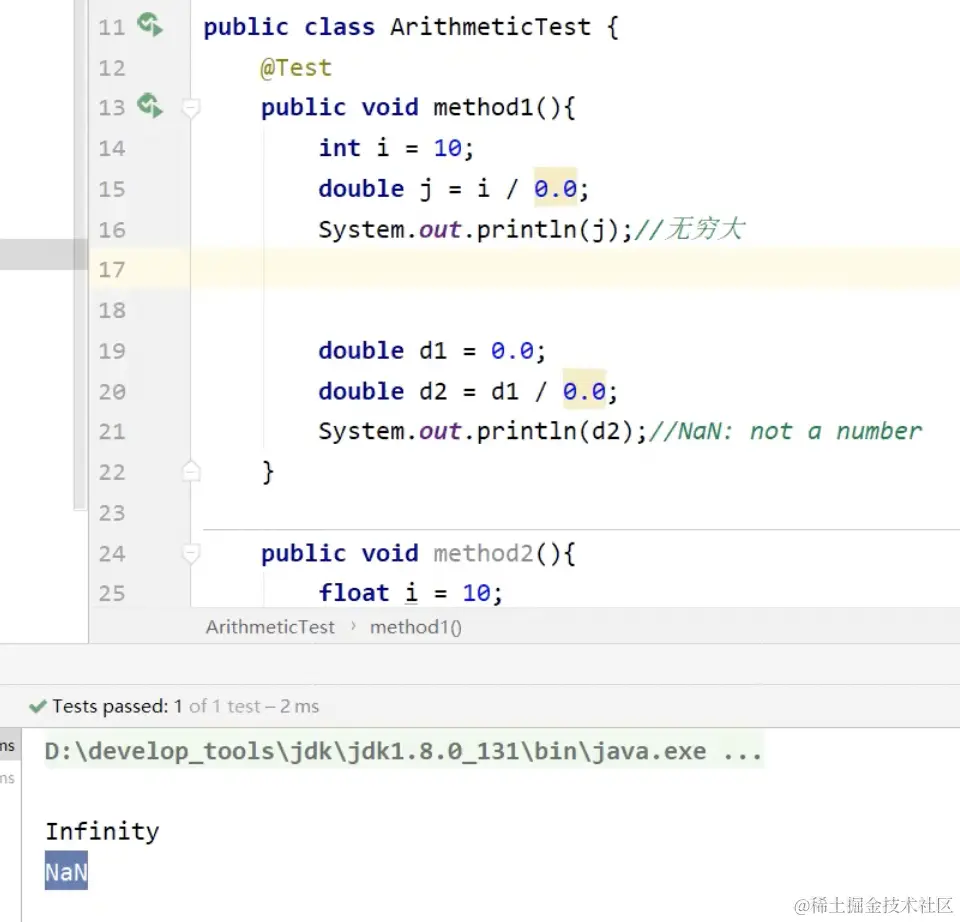This screenshot has width=960, height=922.
Task: Click highlighted 0.0 in double d2 line
Action: pyautogui.click(x=584, y=391)
